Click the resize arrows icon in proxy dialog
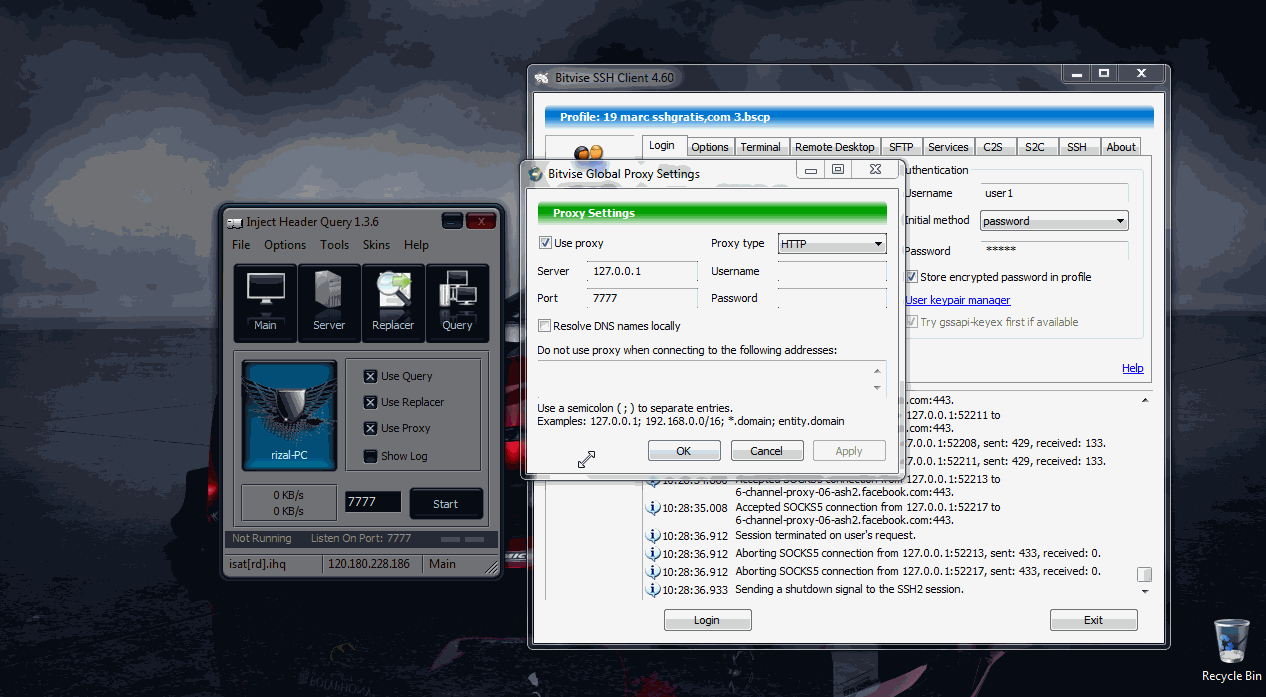 click(x=587, y=458)
